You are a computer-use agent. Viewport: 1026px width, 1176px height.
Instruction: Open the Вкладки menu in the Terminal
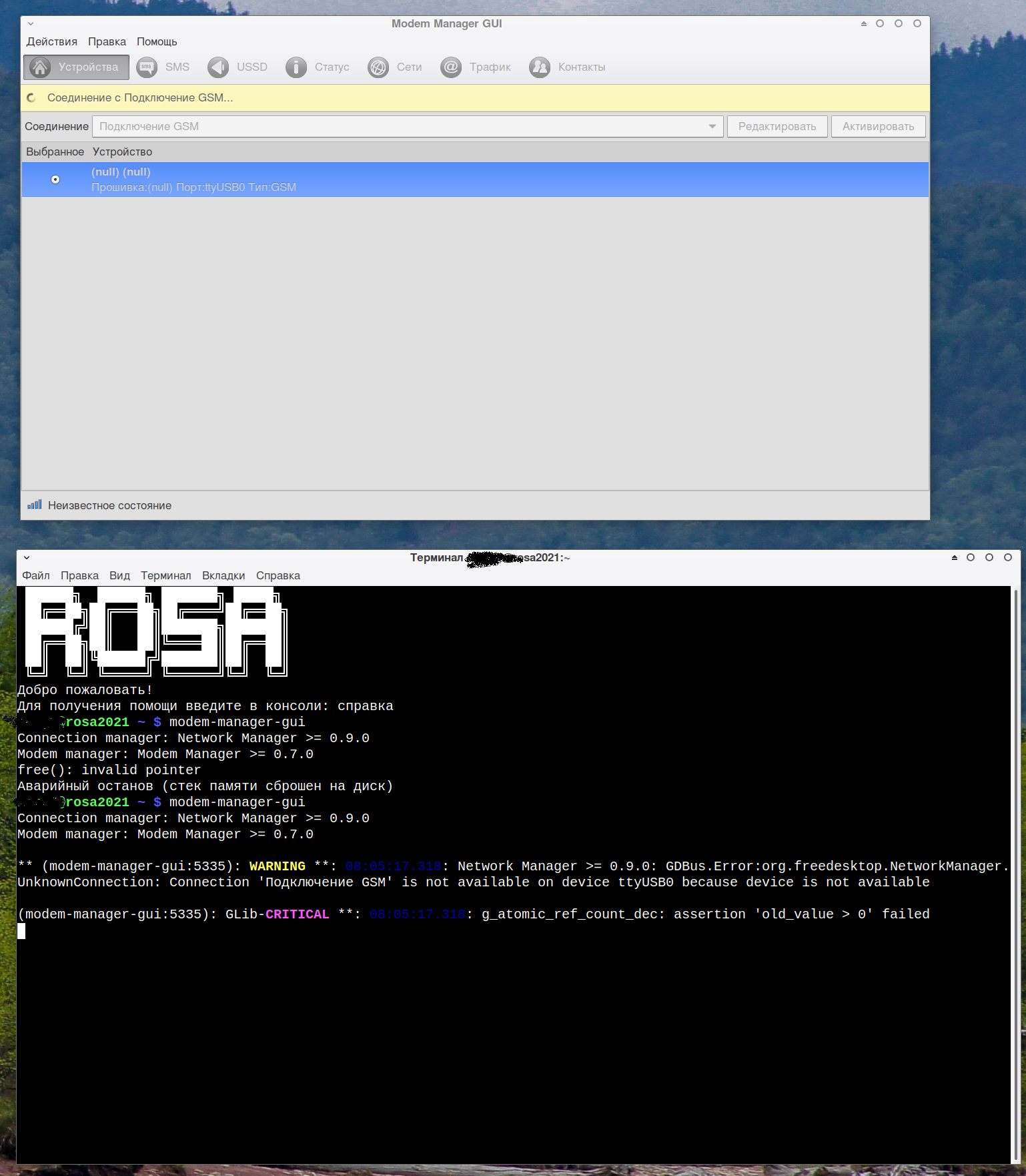(x=223, y=575)
